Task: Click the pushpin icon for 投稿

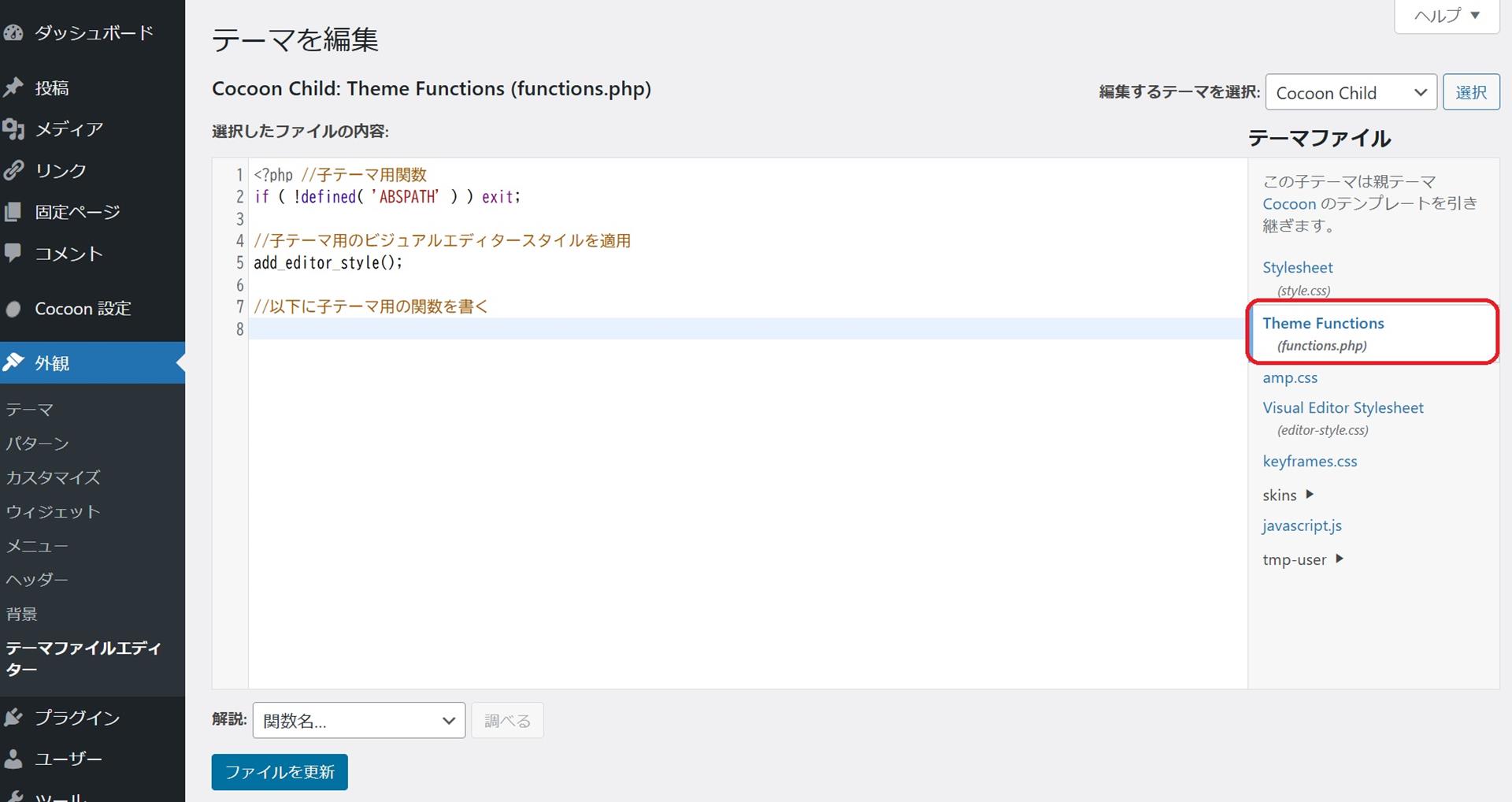Action: pyautogui.click(x=13, y=87)
